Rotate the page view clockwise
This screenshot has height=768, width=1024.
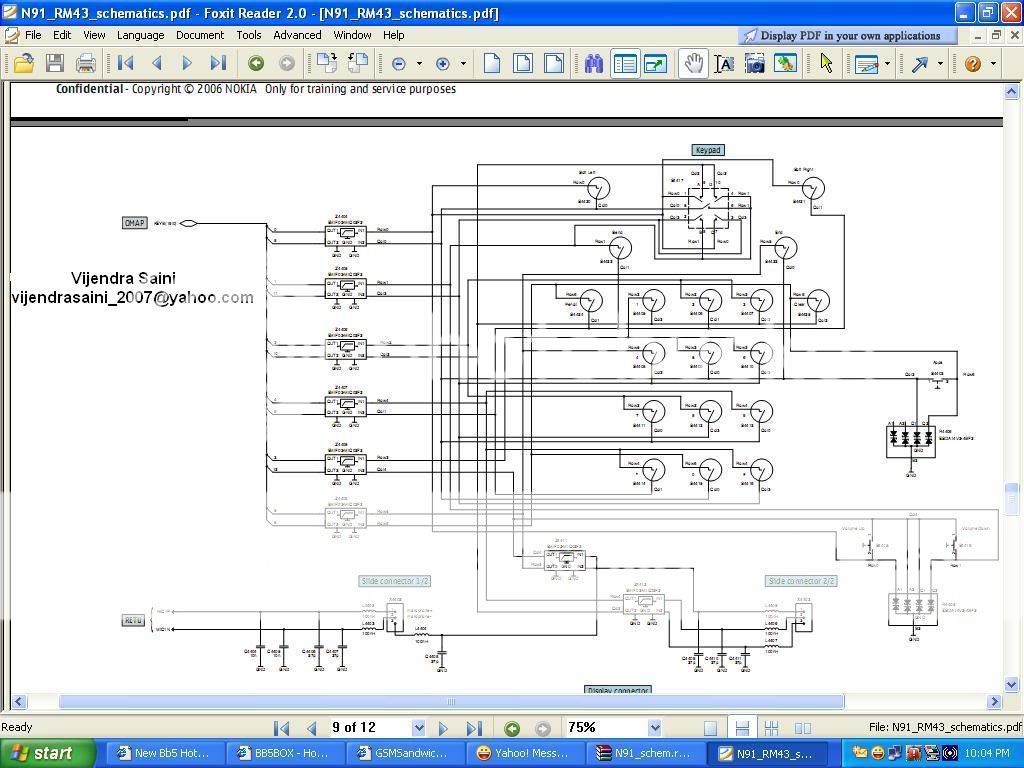pos(327,63)
